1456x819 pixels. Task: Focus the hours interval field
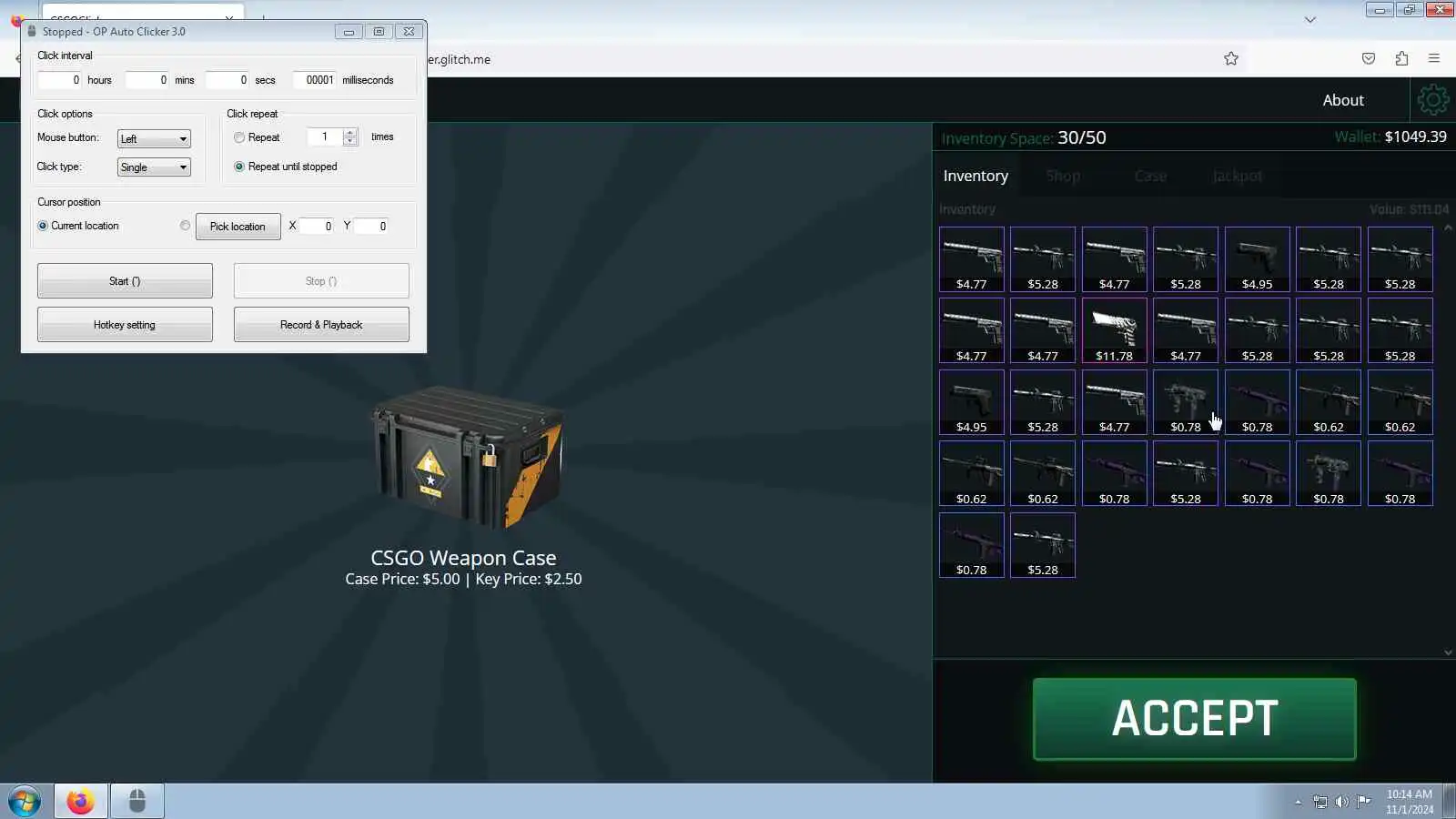(60, 80)
